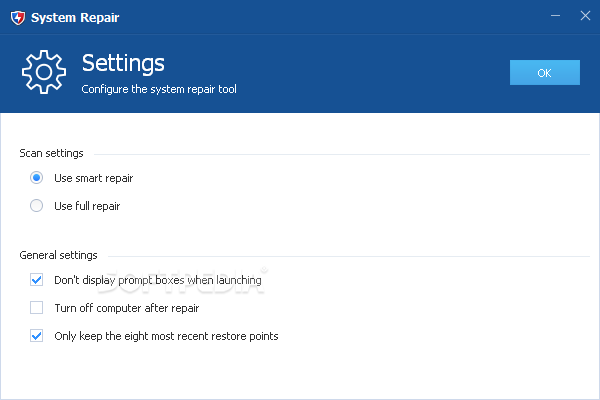Click the large Settings gear icon
The image size is (600, 400).
pyautogui.click(x=44, y=72)
